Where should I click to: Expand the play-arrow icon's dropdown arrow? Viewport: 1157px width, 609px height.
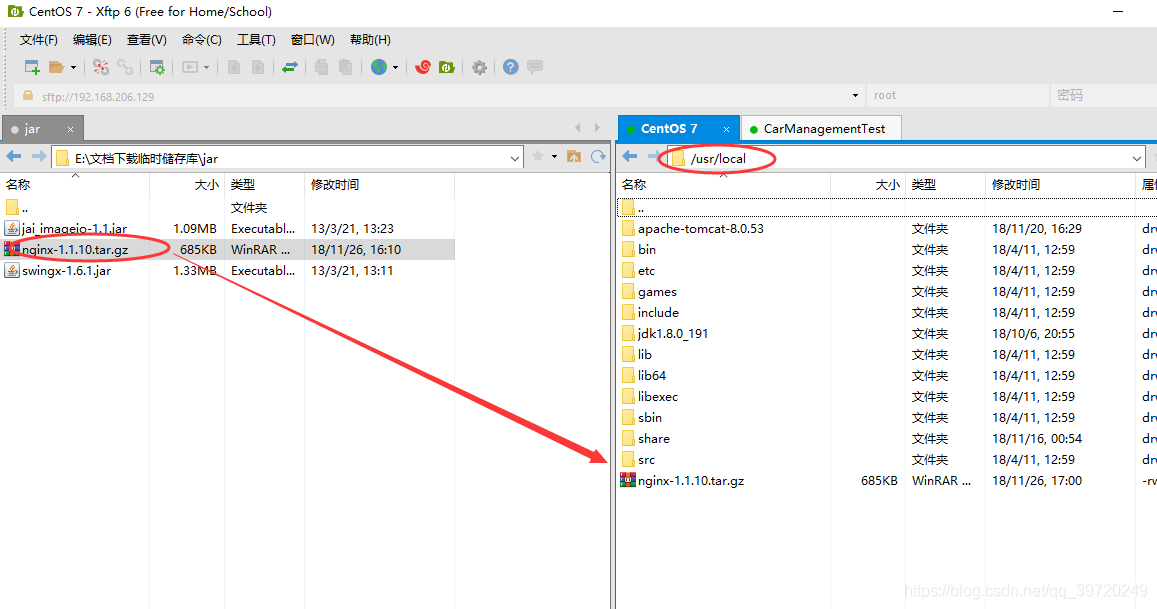[x=207, y=68]
